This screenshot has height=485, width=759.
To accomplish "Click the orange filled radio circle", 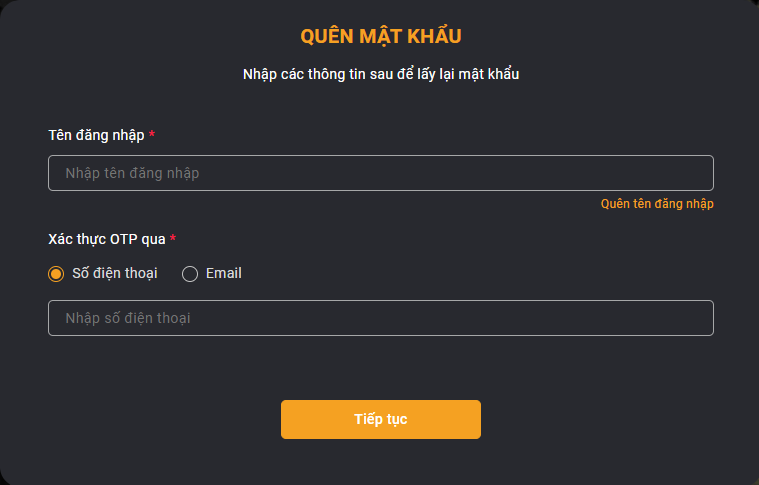I will (56, 274).
